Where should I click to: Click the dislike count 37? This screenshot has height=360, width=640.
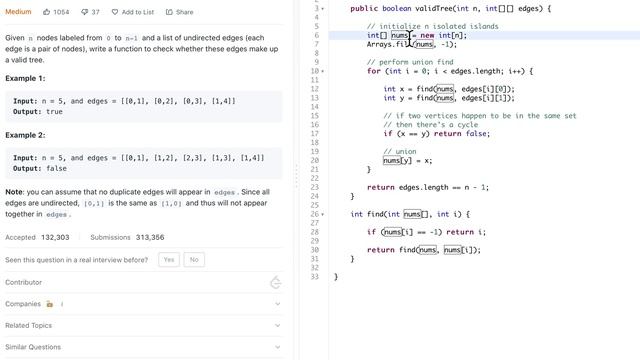[x=96, y=12]
